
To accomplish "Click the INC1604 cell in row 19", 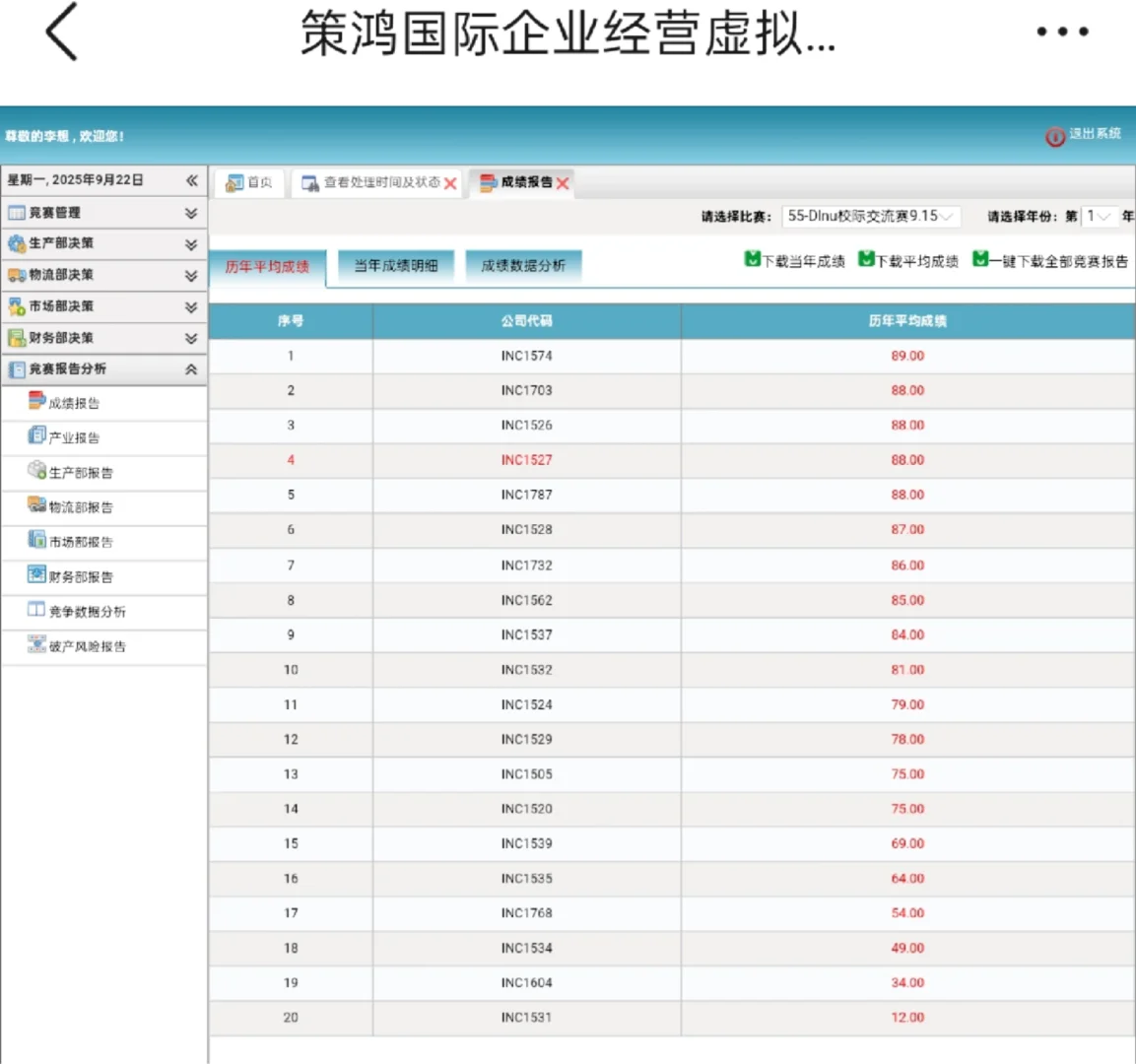I will [527, 983].
